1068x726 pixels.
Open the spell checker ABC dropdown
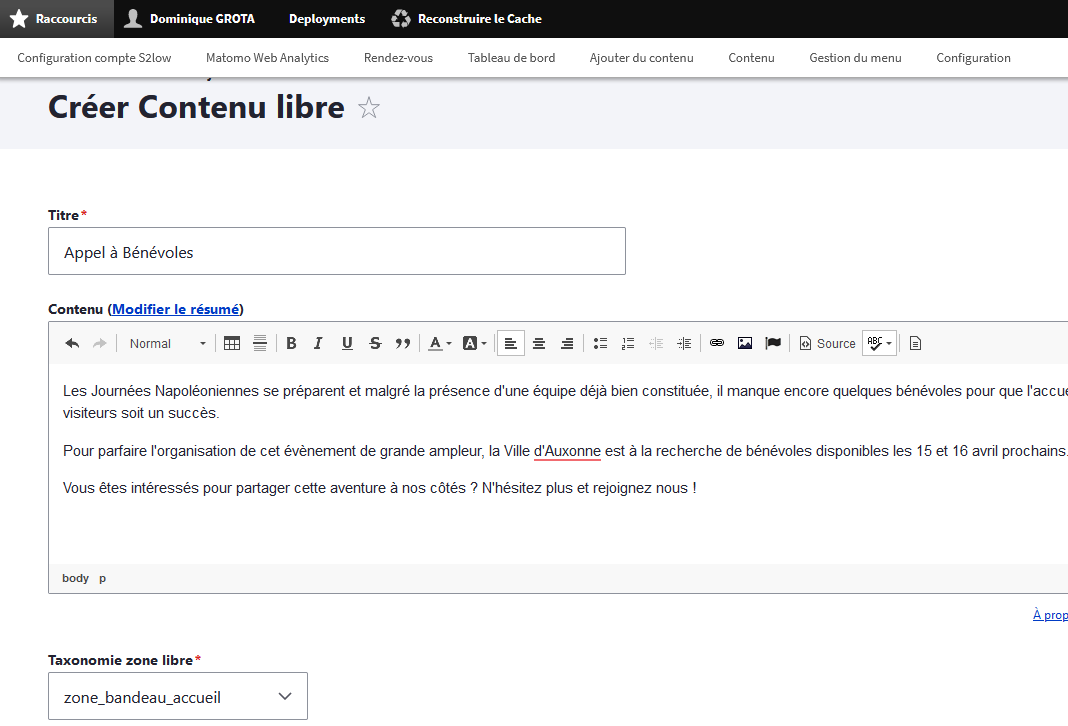(x=879, y=343)
